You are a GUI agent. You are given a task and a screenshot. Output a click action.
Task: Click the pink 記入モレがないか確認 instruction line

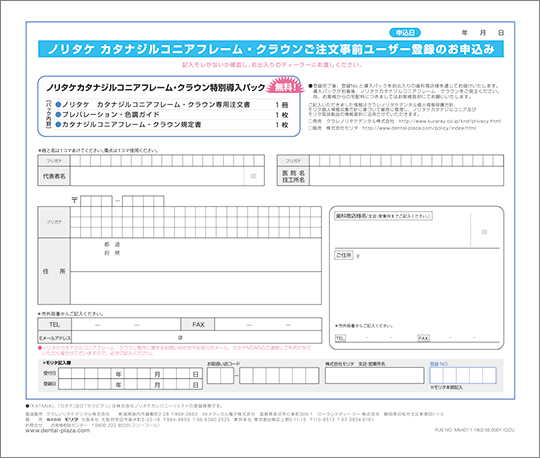[x=272, y=65]
